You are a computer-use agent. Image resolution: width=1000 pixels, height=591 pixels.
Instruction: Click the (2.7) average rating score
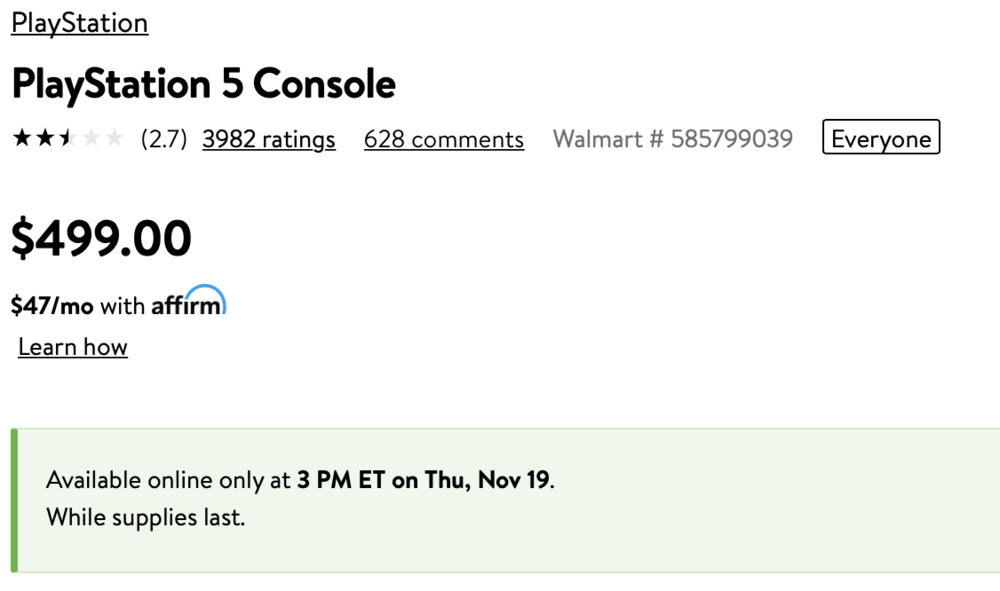164,139
